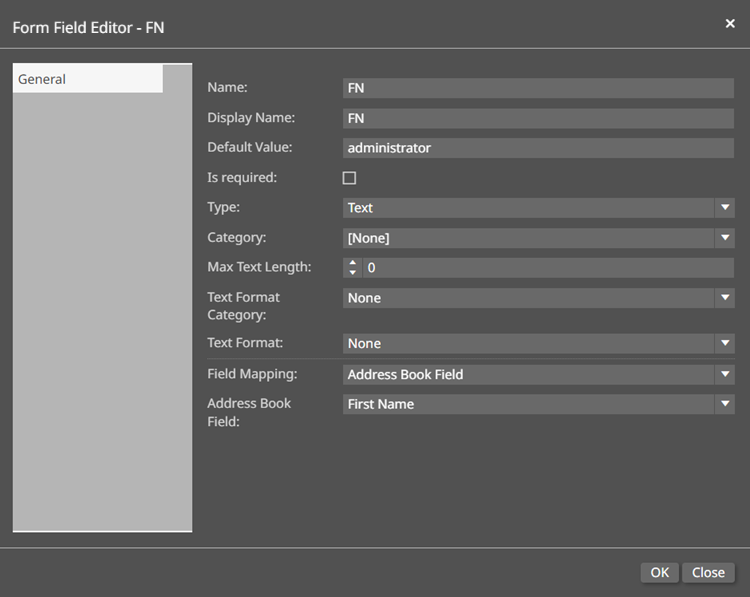Viewport: 750px width, 597px height.
Task: Expand the Text Format dropdown
Action: (x=725, y=343)
